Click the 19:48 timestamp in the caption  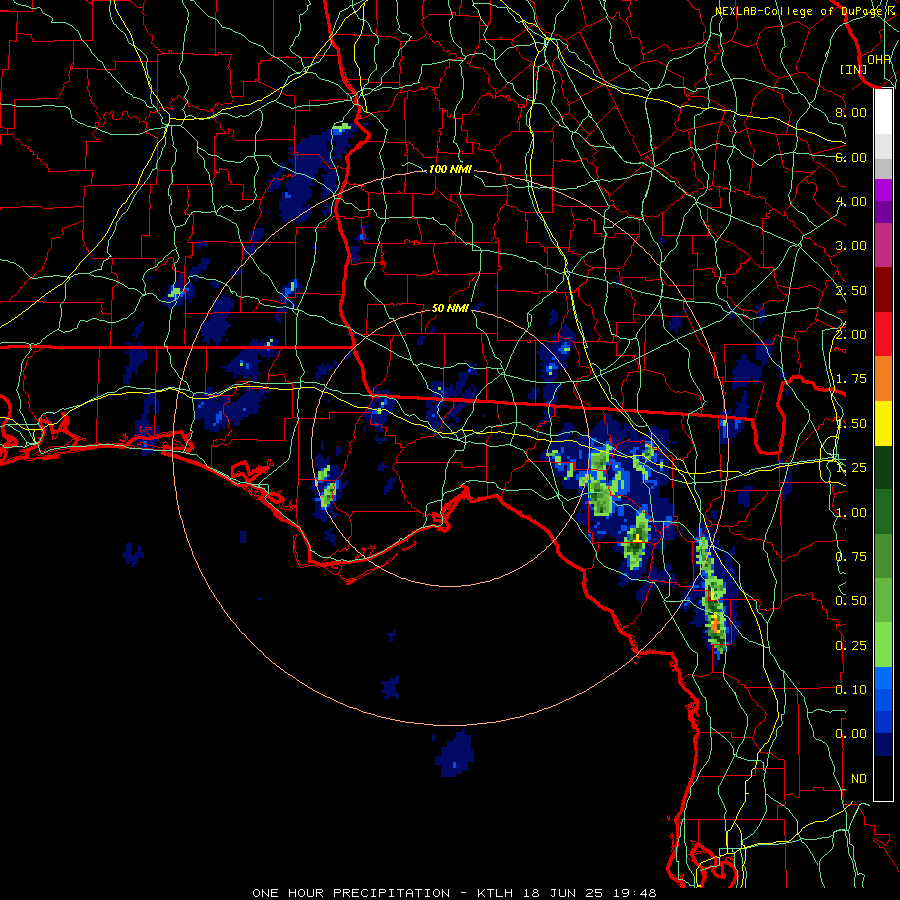(635, 893)
